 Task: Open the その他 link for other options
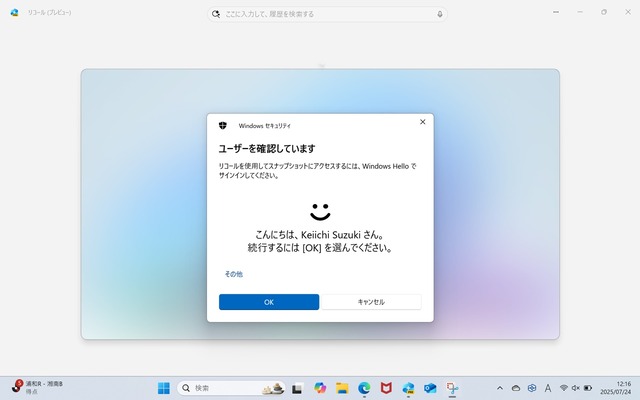pyautogui.click(x=233, y=274)
